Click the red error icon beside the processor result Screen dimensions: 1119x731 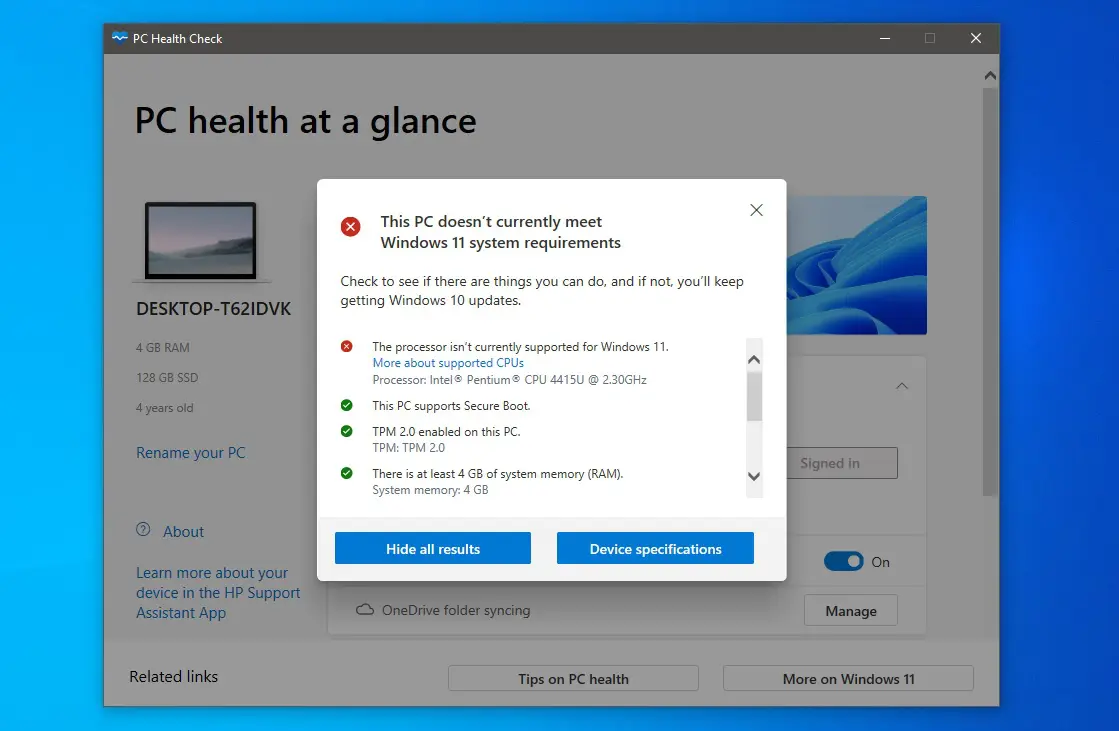click(346, 346)
